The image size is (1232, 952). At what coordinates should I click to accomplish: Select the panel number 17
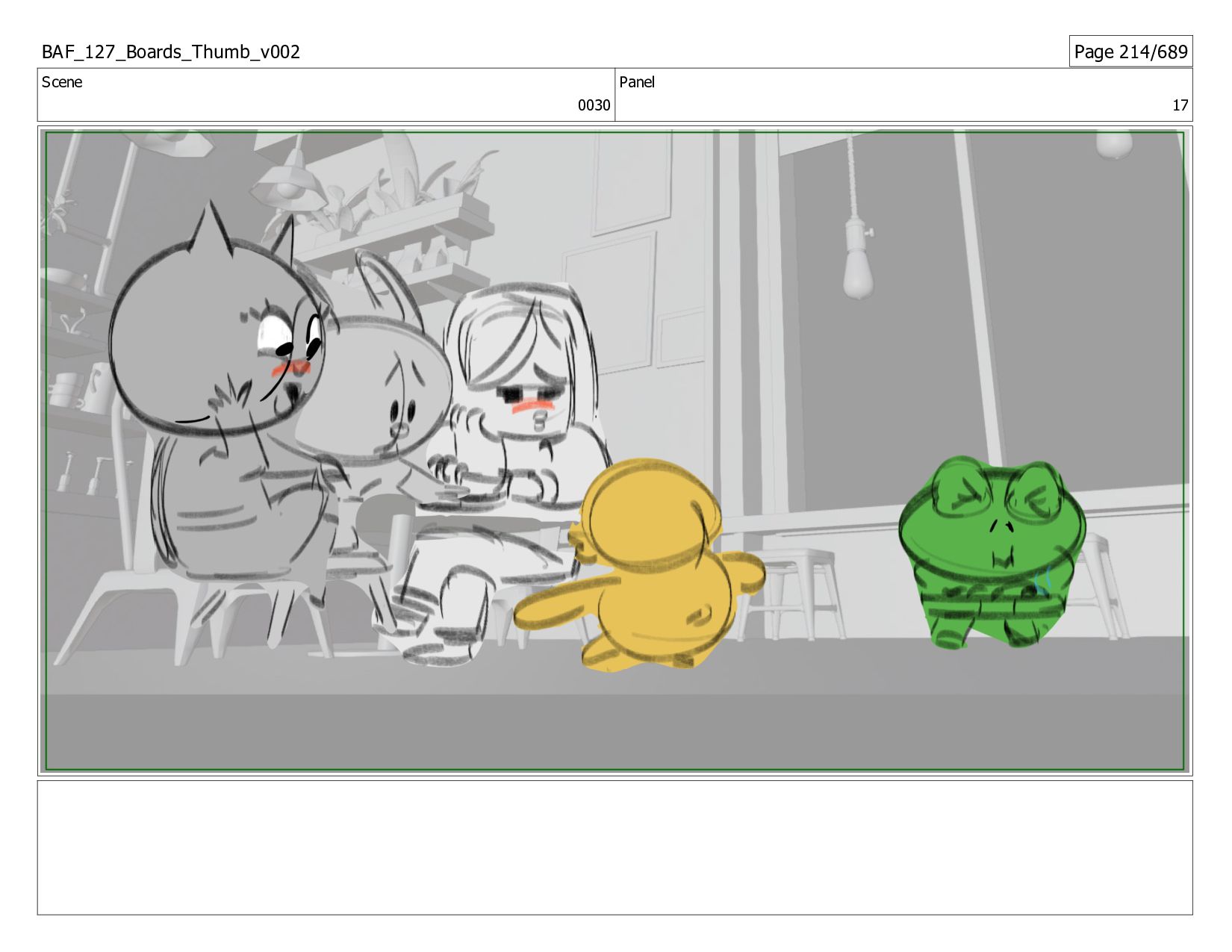pos(1180,105)
